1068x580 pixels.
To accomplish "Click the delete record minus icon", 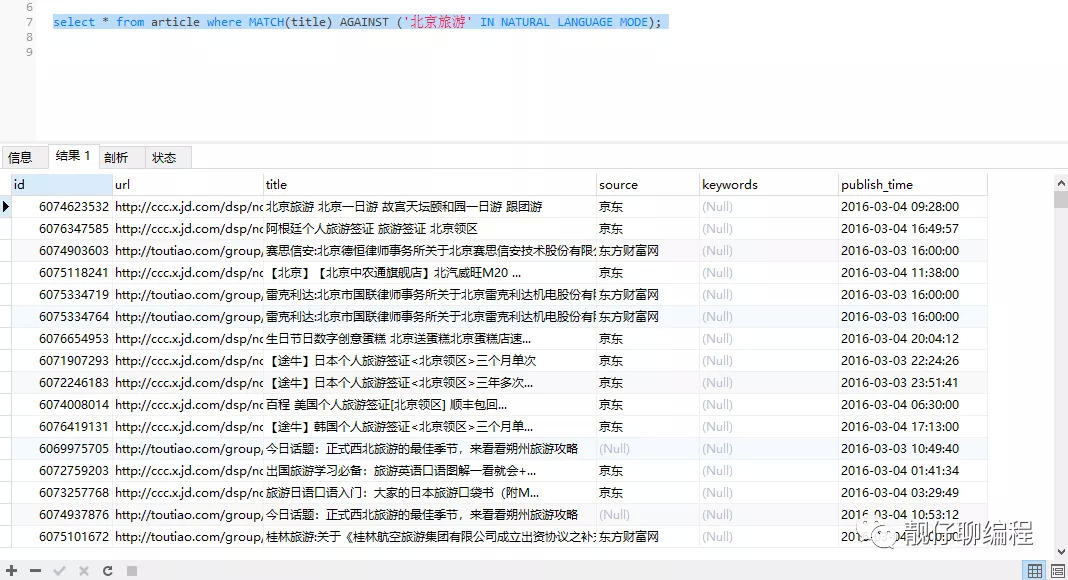I will click(35, 571).
